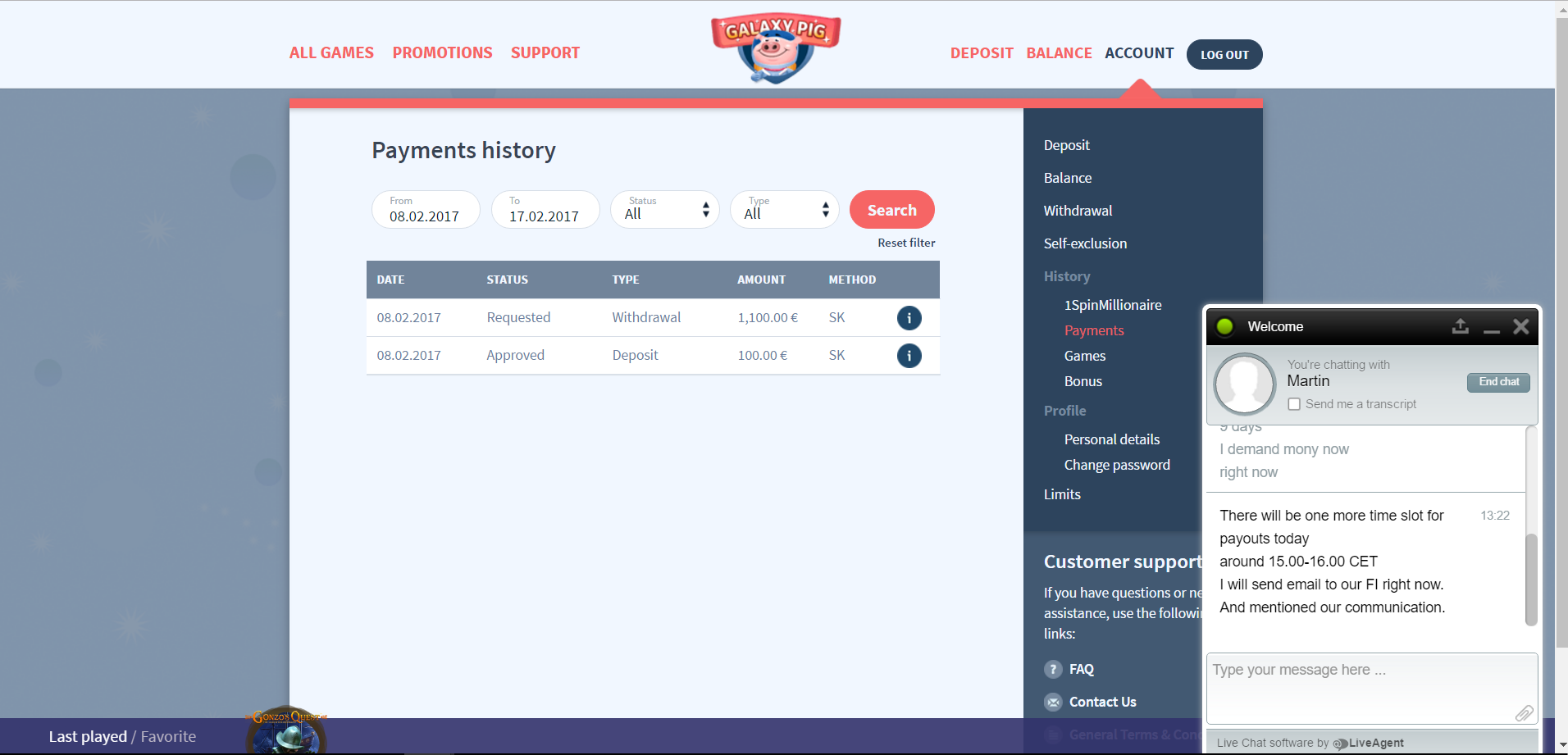The image size is (1568, 755).
Task: Click the Requested status cell
Action: 518,317
